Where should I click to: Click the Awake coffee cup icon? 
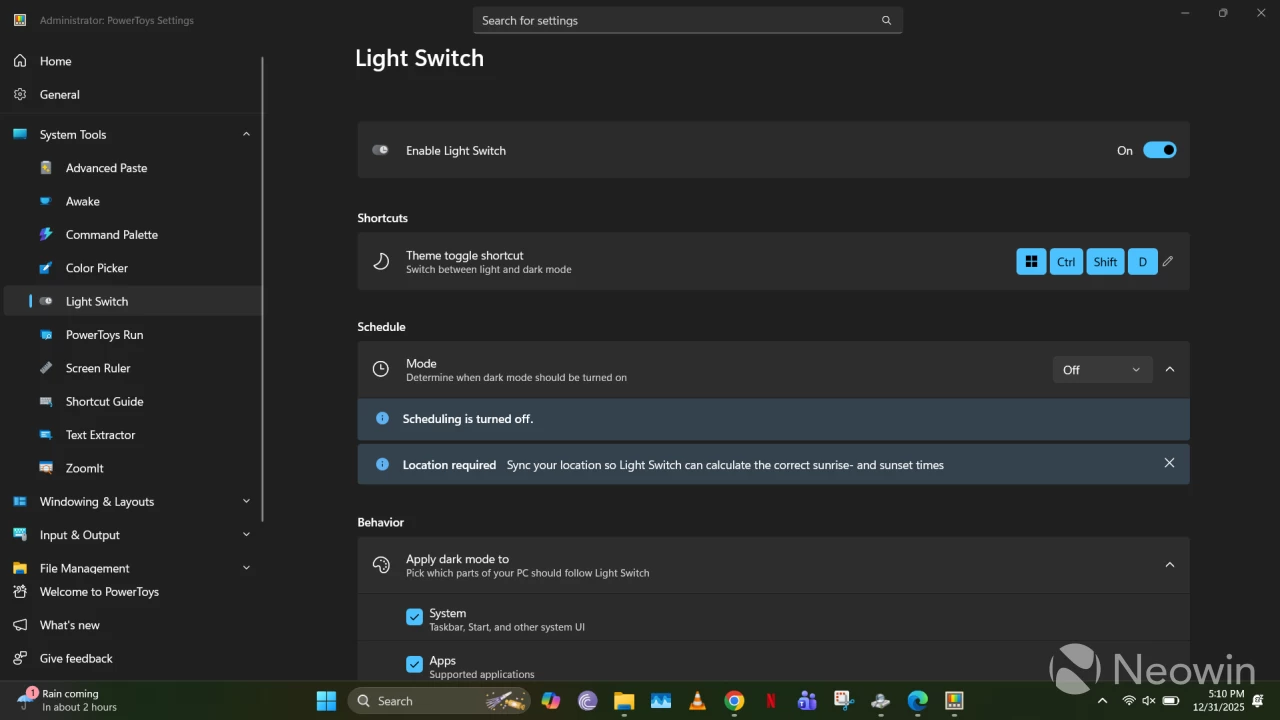pos(46,201)
